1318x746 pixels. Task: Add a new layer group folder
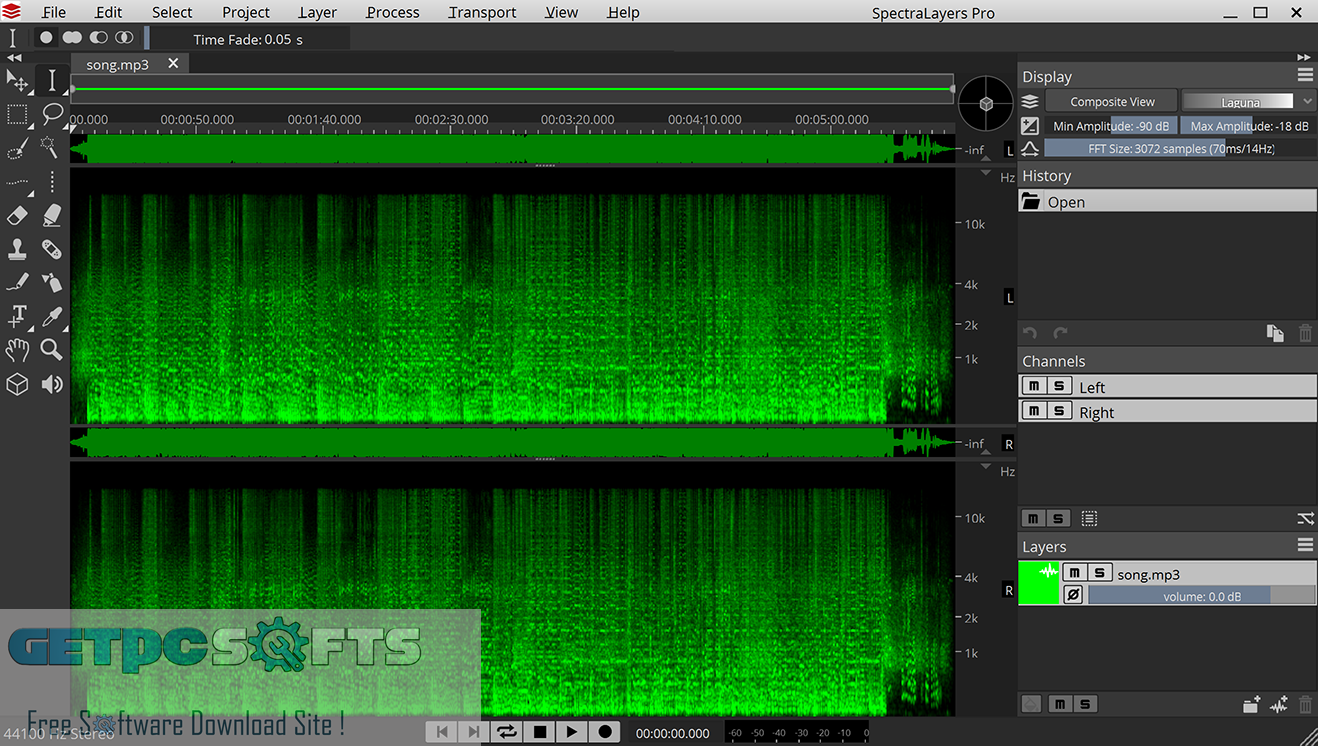(x=1251, y=705)
